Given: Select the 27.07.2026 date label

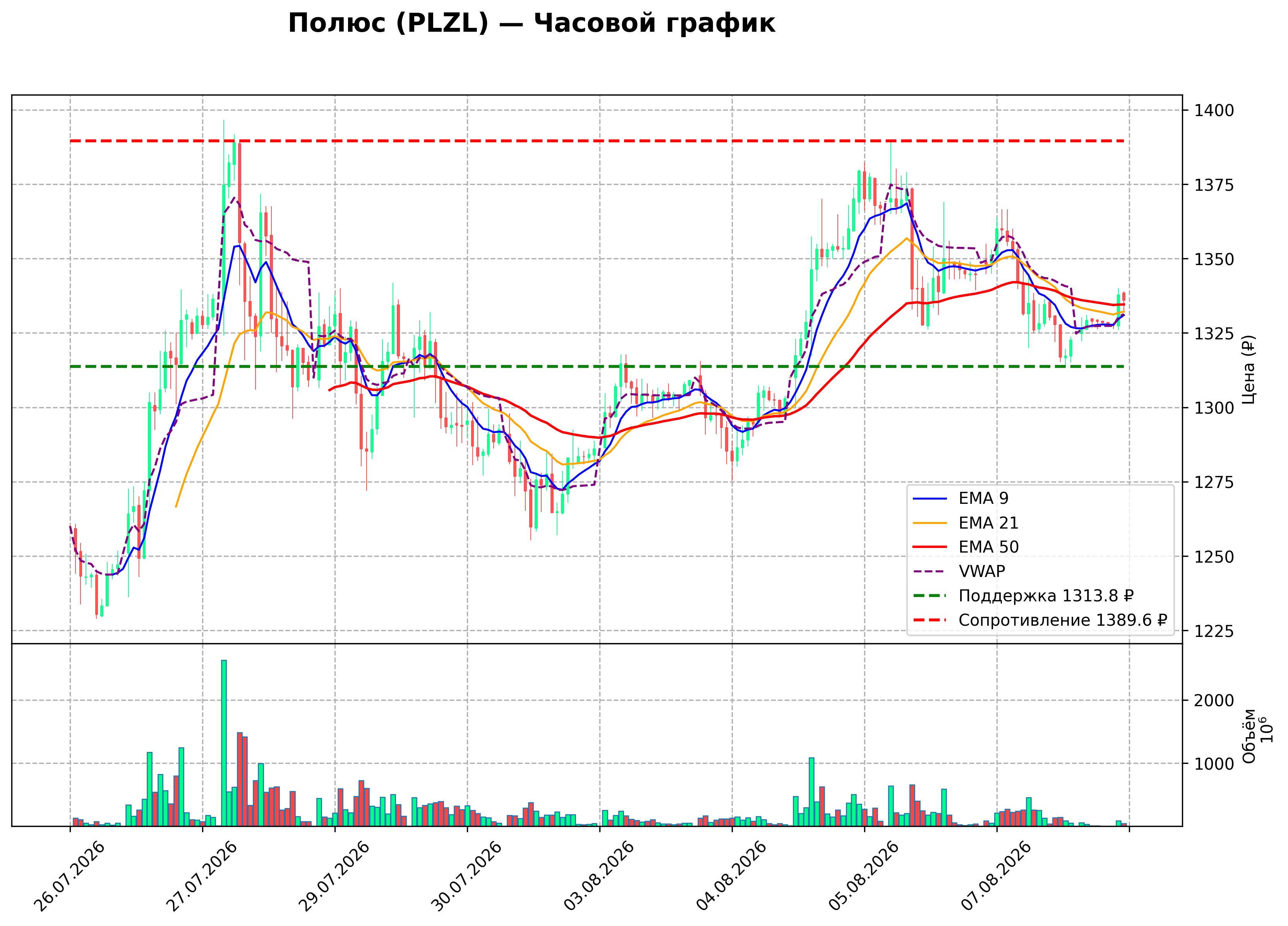Looking at the screenshot, I should coord(202,876).
